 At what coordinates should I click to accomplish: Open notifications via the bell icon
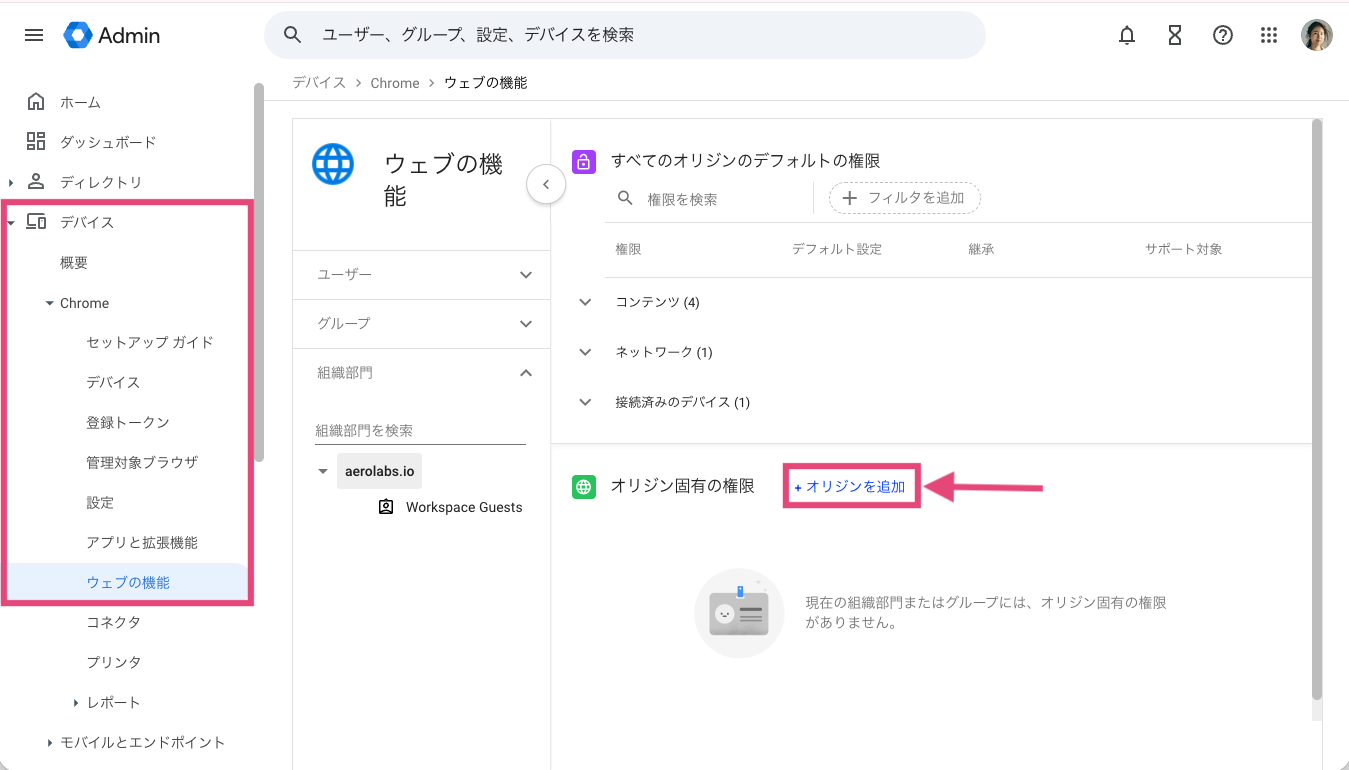(1126, 35)
